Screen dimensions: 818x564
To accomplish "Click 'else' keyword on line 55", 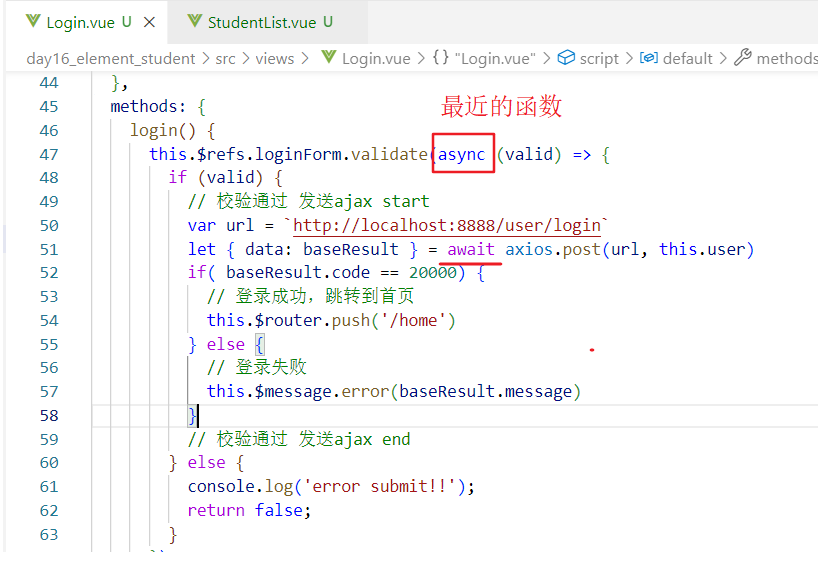I will point(225,344).
